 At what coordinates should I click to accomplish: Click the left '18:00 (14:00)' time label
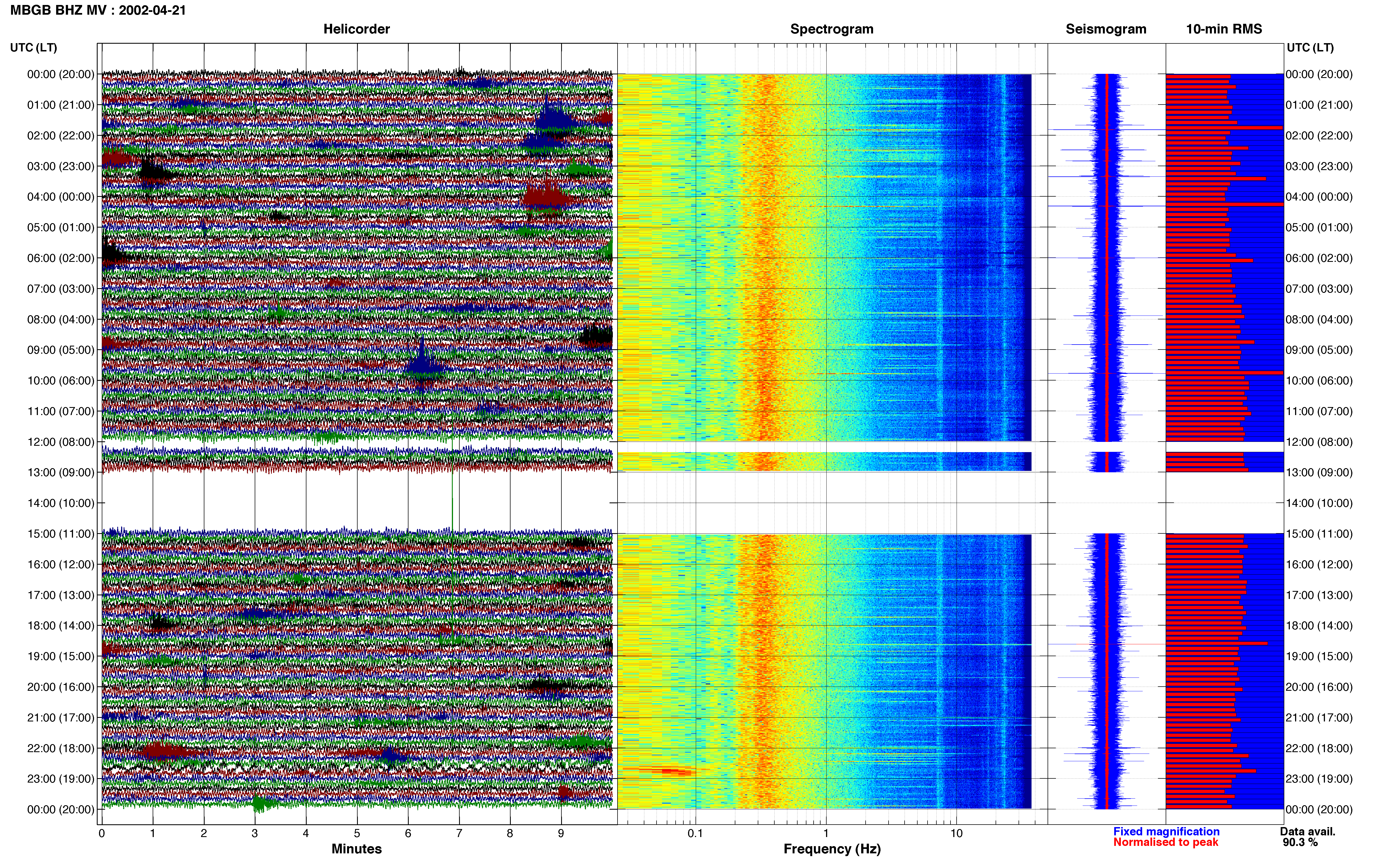pyautogui.click(x=61, y=626)
